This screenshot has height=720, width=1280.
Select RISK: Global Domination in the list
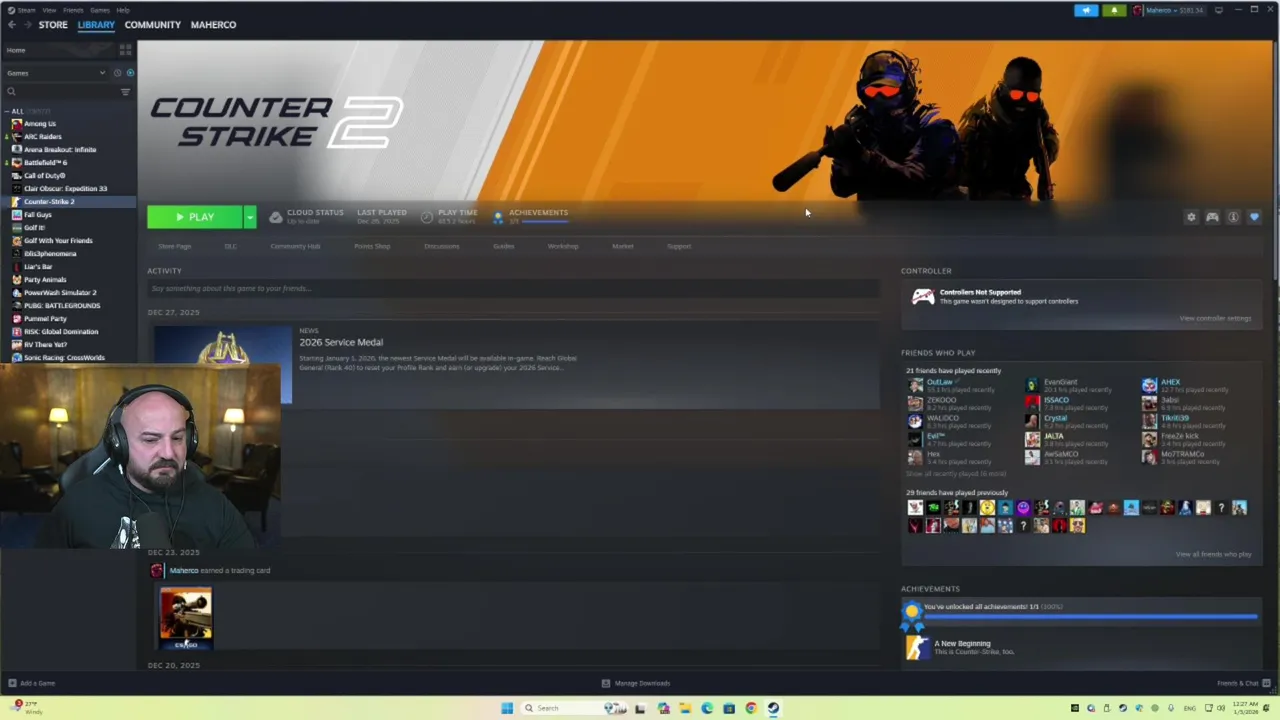pyautogui.click(x=61, y=332)
